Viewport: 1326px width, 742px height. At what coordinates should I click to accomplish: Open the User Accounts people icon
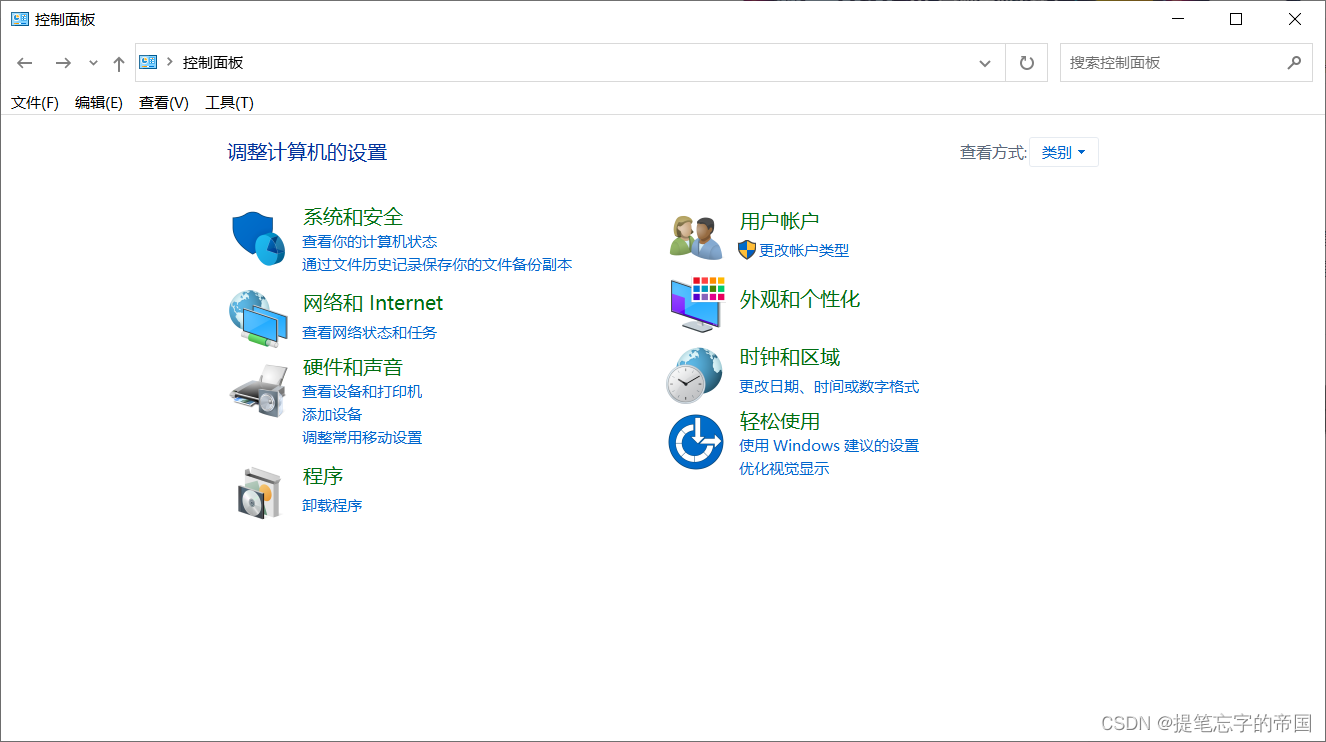(696, 238)
